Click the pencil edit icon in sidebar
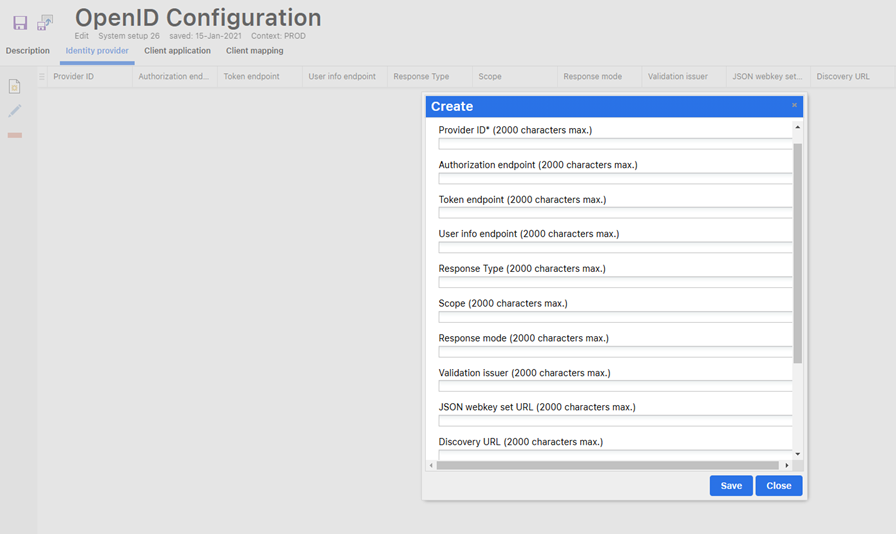Image resolution: width=896 pixels, height=534 pixels. tap(15, 111)
